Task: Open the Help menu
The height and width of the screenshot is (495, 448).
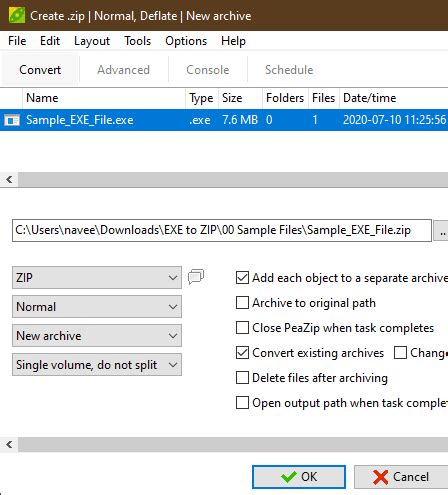Action: point(233,41)
